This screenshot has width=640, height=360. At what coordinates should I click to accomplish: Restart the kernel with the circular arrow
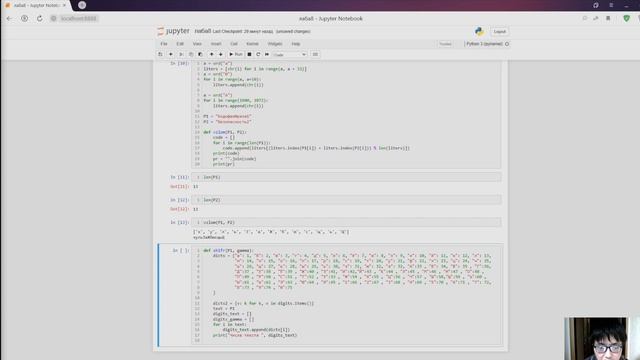tap(258, 54)
